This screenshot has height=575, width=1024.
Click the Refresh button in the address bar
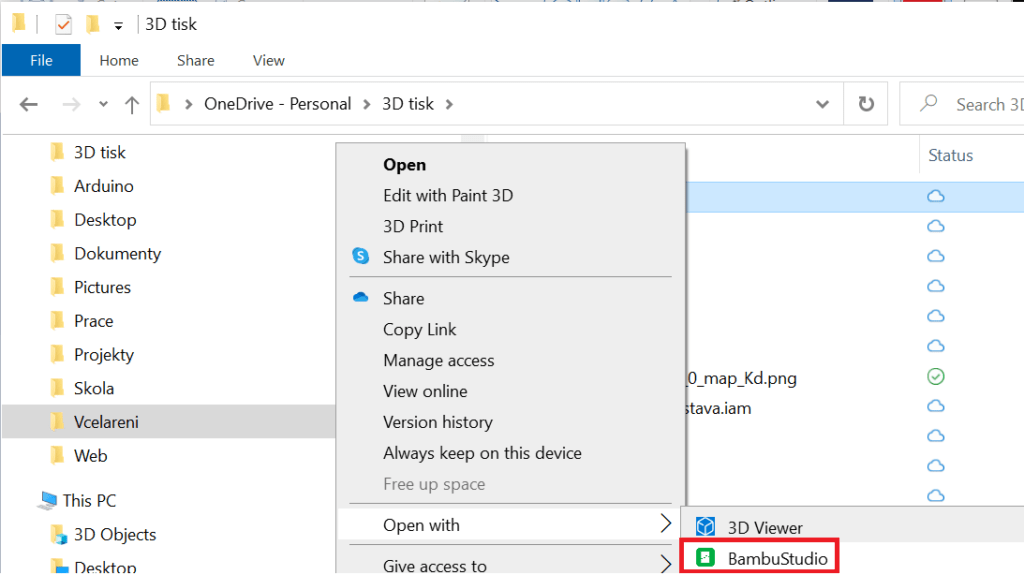tap(866, 104)
